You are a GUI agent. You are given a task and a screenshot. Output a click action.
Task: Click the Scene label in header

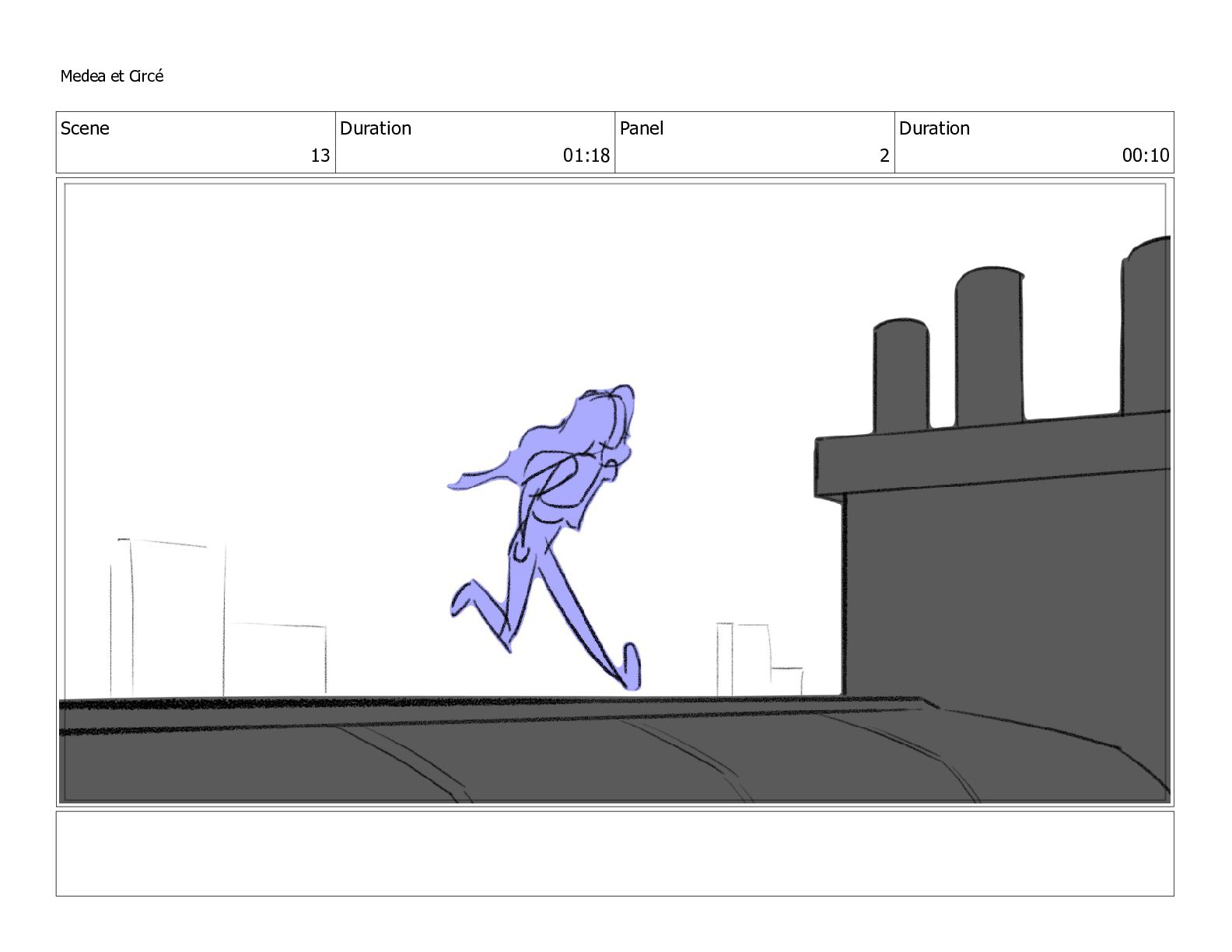[x=85, y=128]
